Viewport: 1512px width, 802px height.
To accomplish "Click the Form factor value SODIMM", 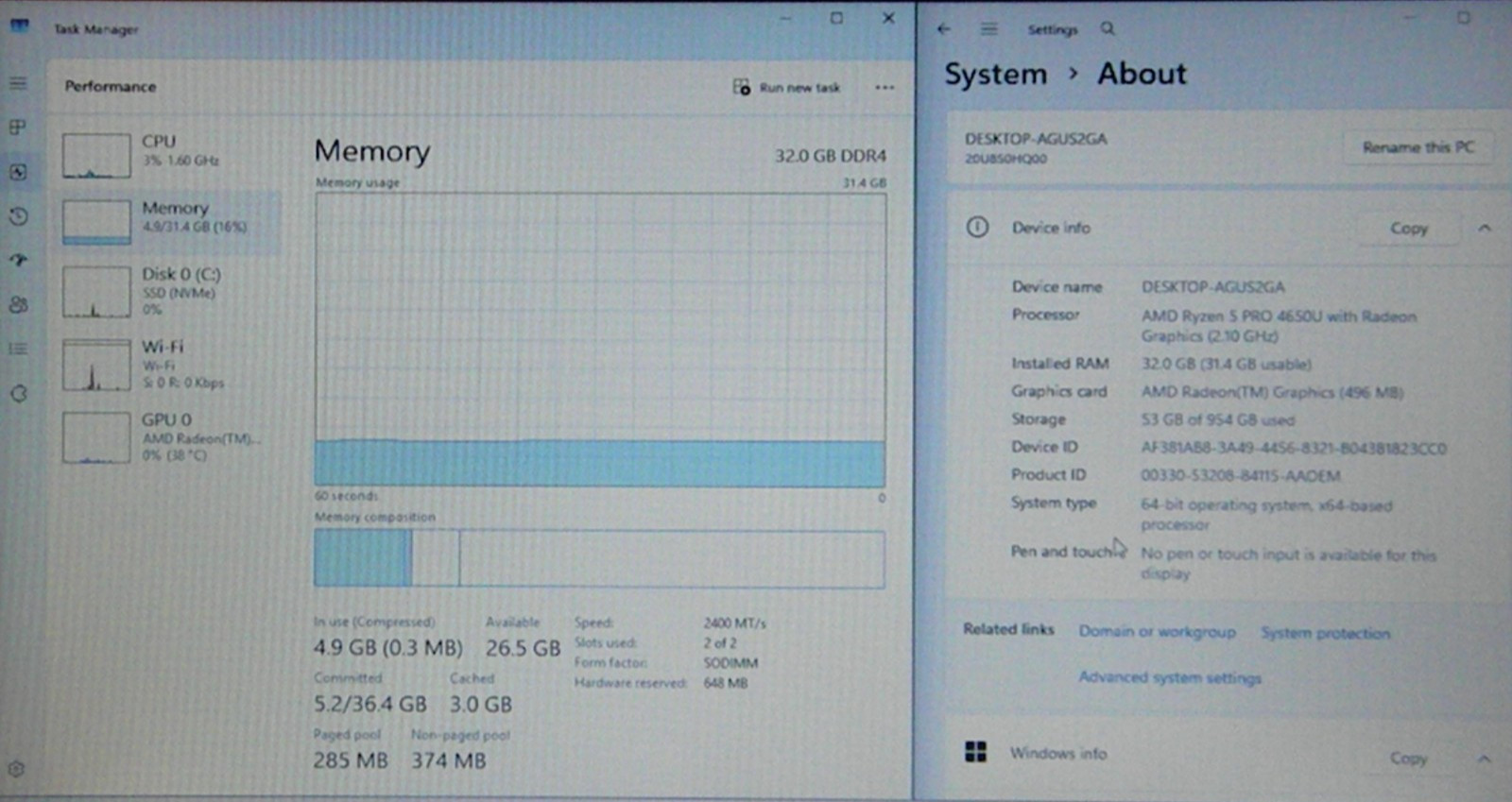I will 730,663.
